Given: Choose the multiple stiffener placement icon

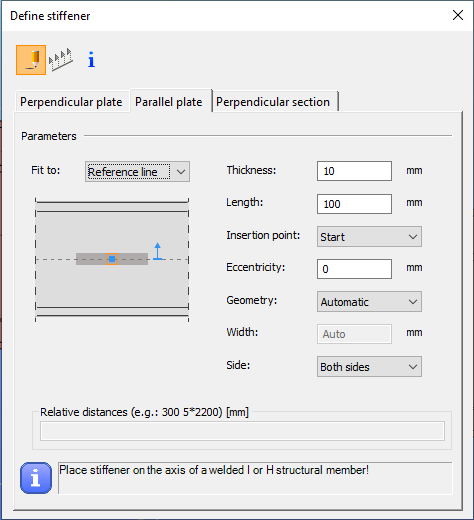Looking at the screenshot, I should coord(61,60).
